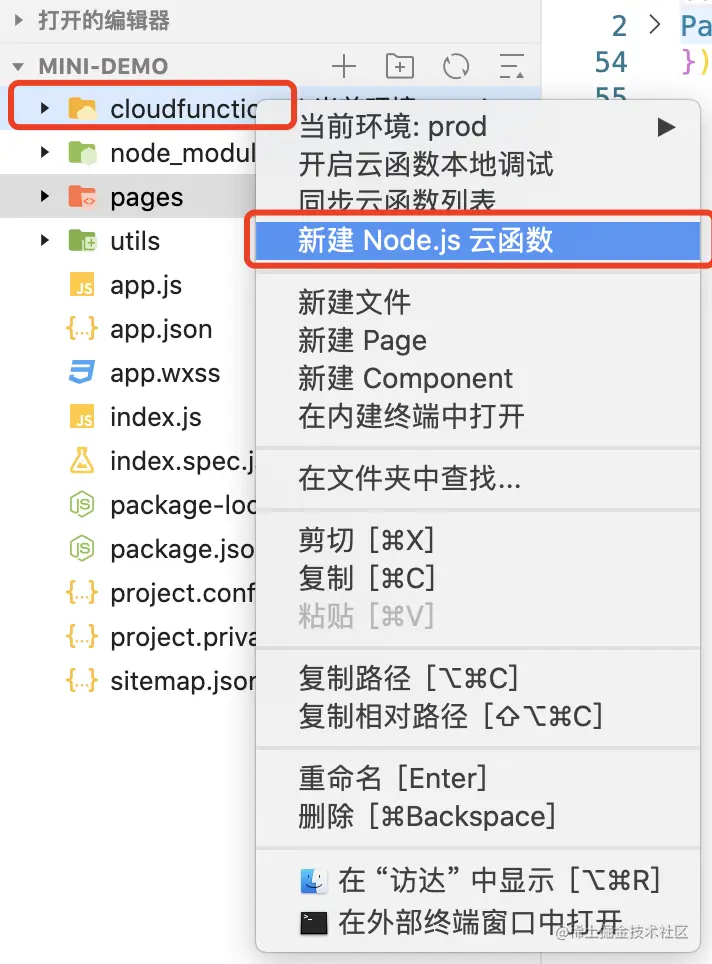Click the refresh explorer icon
Screen dimensions: 712x964
tap(456, 66)
